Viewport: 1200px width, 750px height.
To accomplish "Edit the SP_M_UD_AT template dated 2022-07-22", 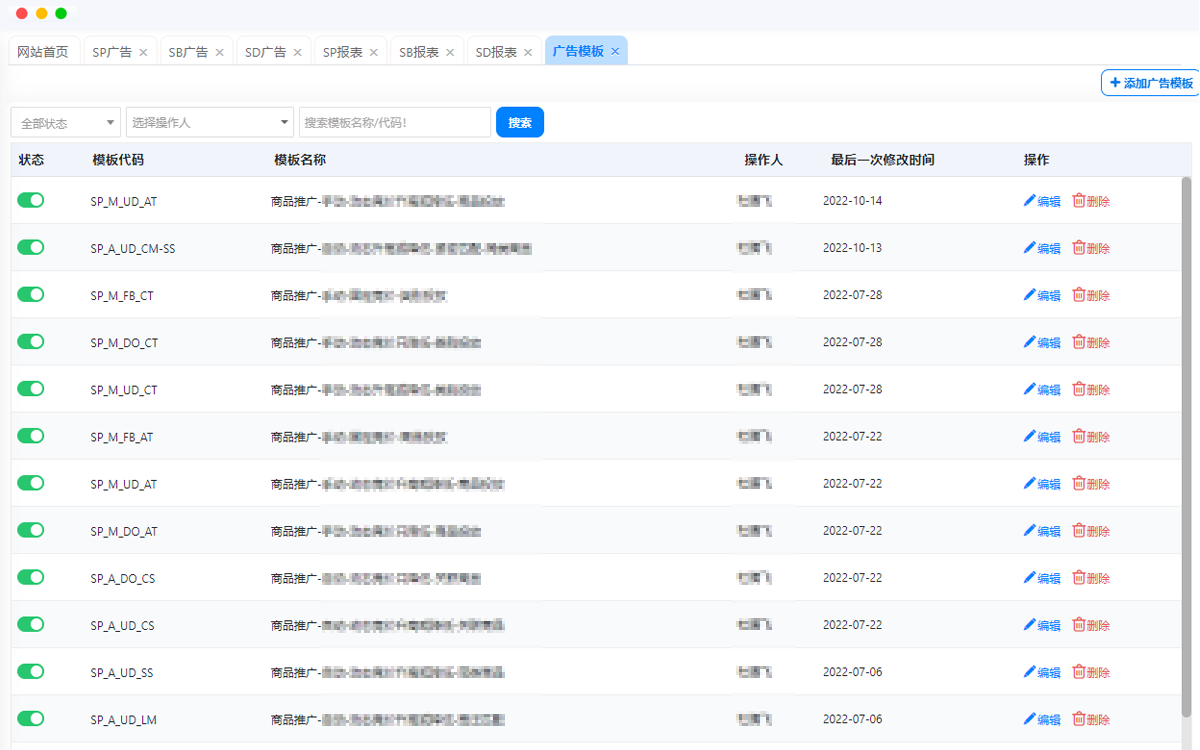I will click(x=1042, y=484).
